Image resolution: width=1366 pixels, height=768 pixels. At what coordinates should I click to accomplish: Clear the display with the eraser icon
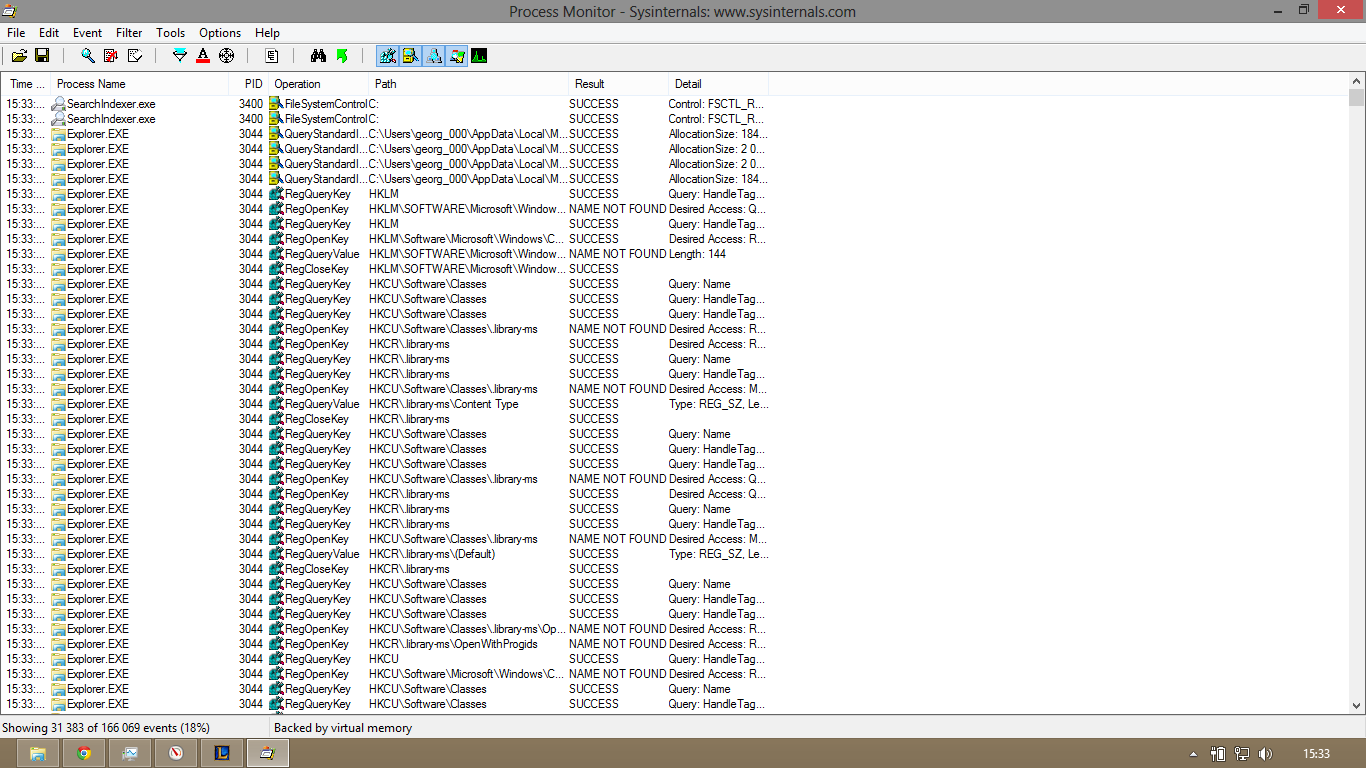[135, 56]
